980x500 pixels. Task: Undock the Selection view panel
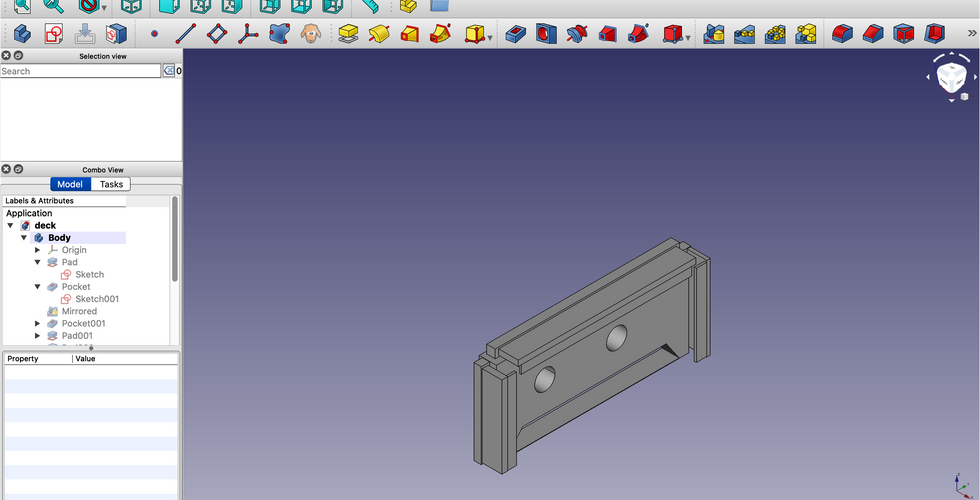pyautogui.click(x=18, y=56)
